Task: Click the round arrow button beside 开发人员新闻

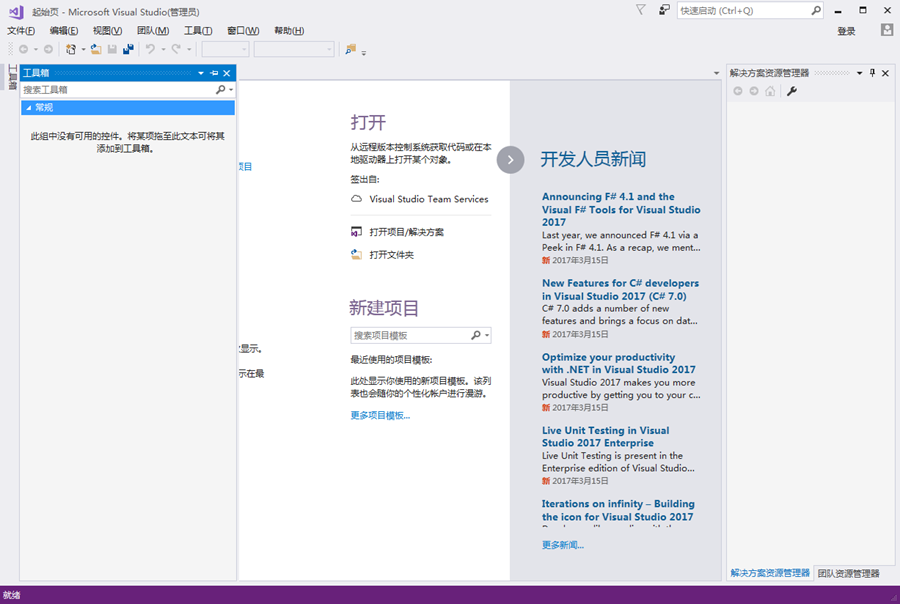Action: coord(510,159)
